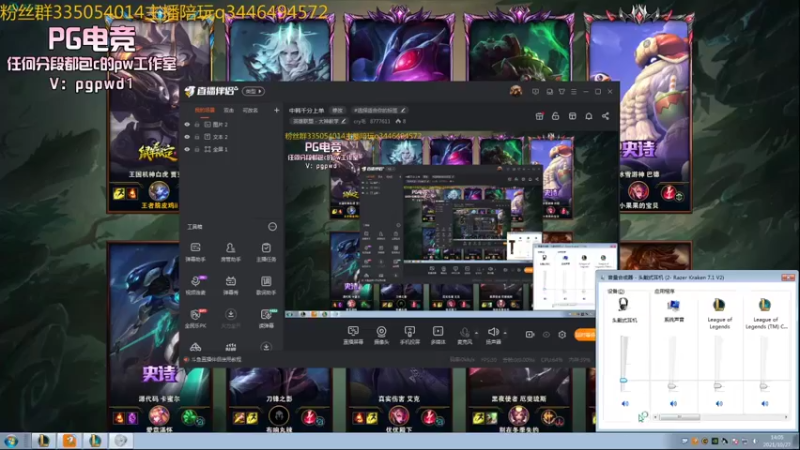Image resolution: width=800 pixels, height=450 pixels.
Task: Click the user avatar in title bar
Action: coord(516,91)
